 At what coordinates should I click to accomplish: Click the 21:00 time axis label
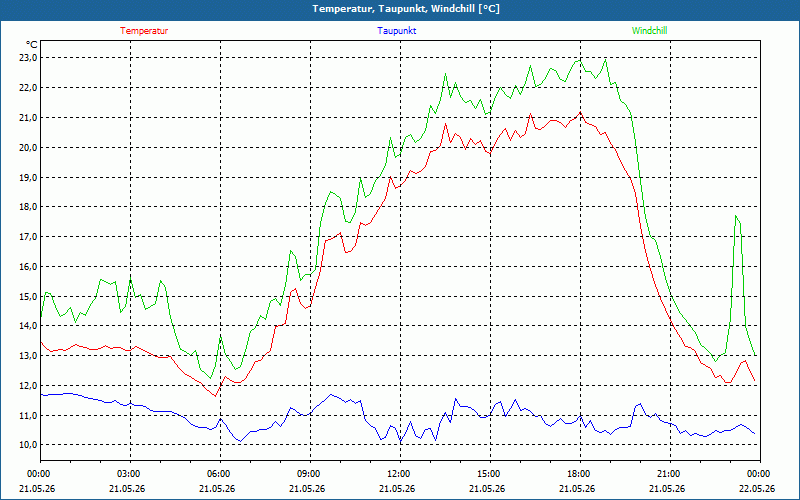[670, 474]
